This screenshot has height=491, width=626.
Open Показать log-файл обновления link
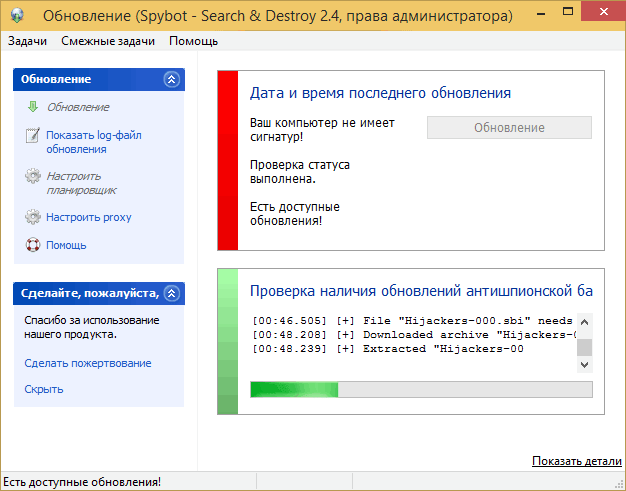tap(94, 142)
